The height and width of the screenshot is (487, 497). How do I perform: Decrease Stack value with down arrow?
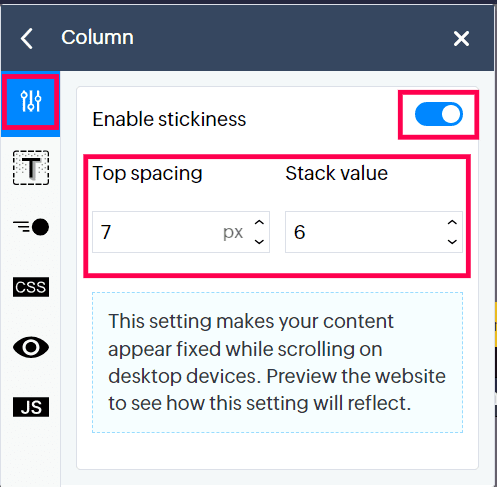pos(452,242)
